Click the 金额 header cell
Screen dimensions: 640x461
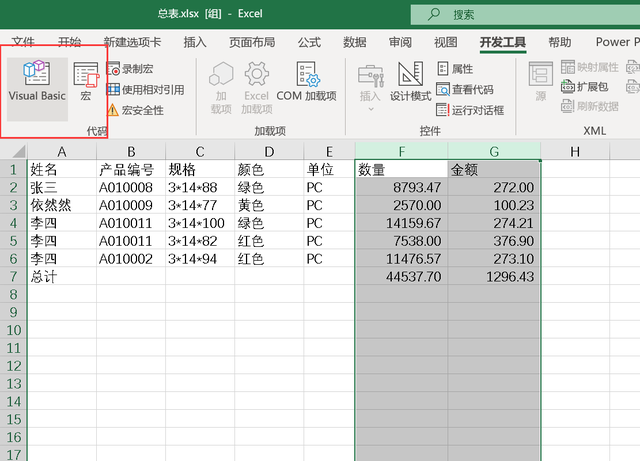point(494,169)
